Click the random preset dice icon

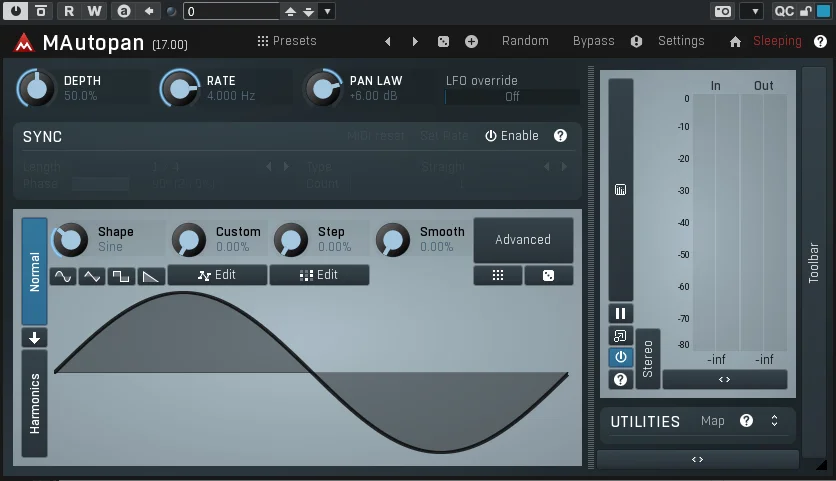443,42
